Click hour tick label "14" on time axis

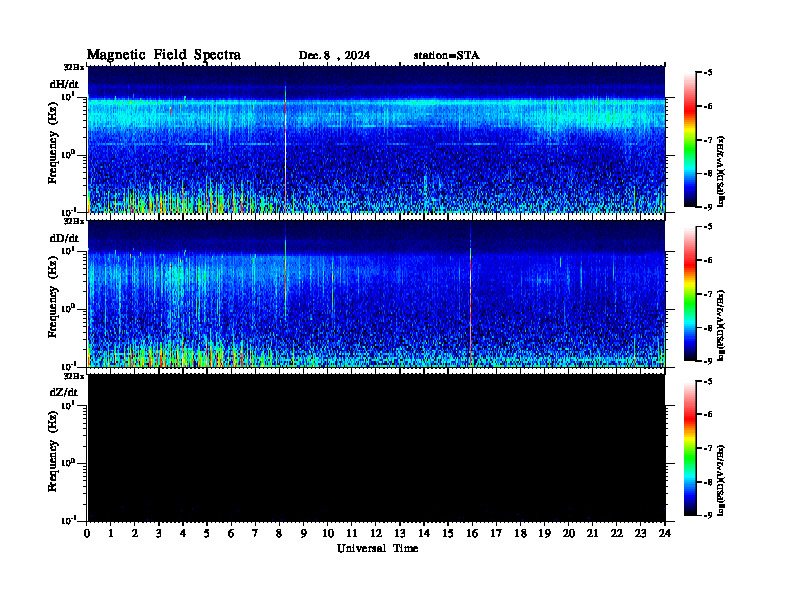tap(424, 534)
